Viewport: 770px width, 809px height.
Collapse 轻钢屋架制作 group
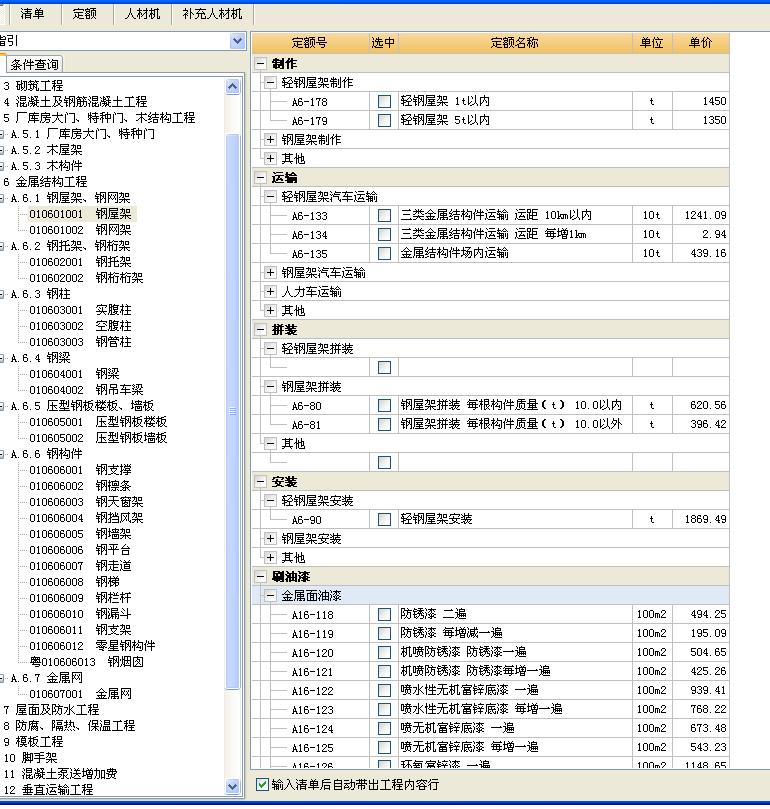coord(270,83)
